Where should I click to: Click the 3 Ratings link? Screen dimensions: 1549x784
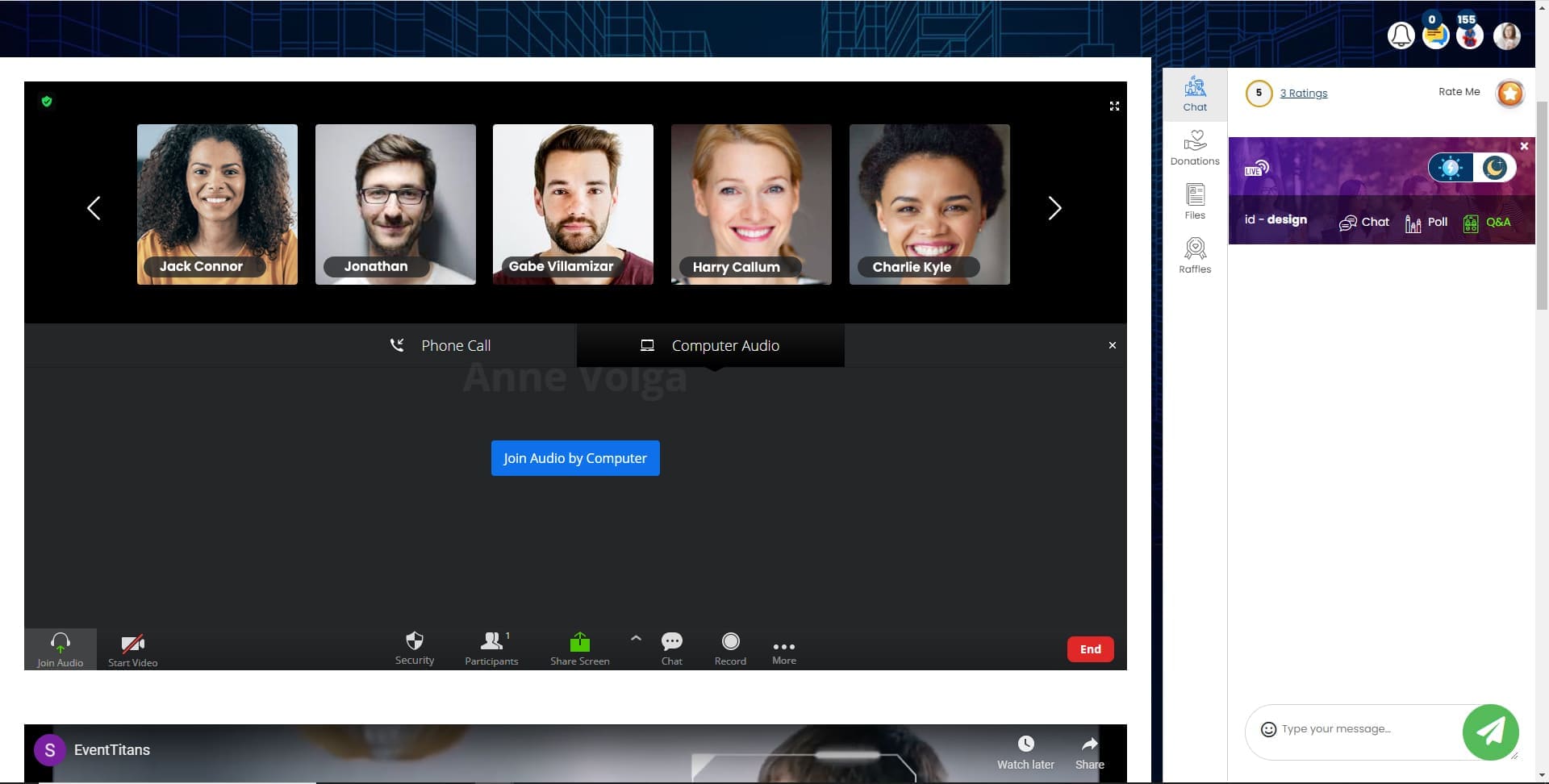click(x=1304, y=93)
